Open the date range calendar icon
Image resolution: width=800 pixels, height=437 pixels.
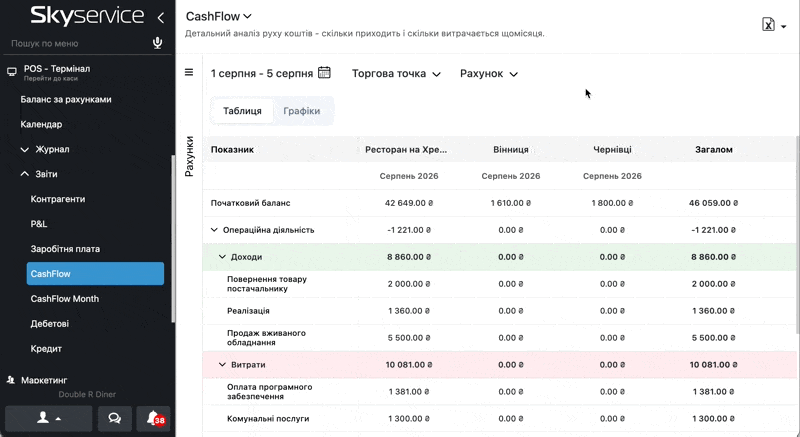324,72
